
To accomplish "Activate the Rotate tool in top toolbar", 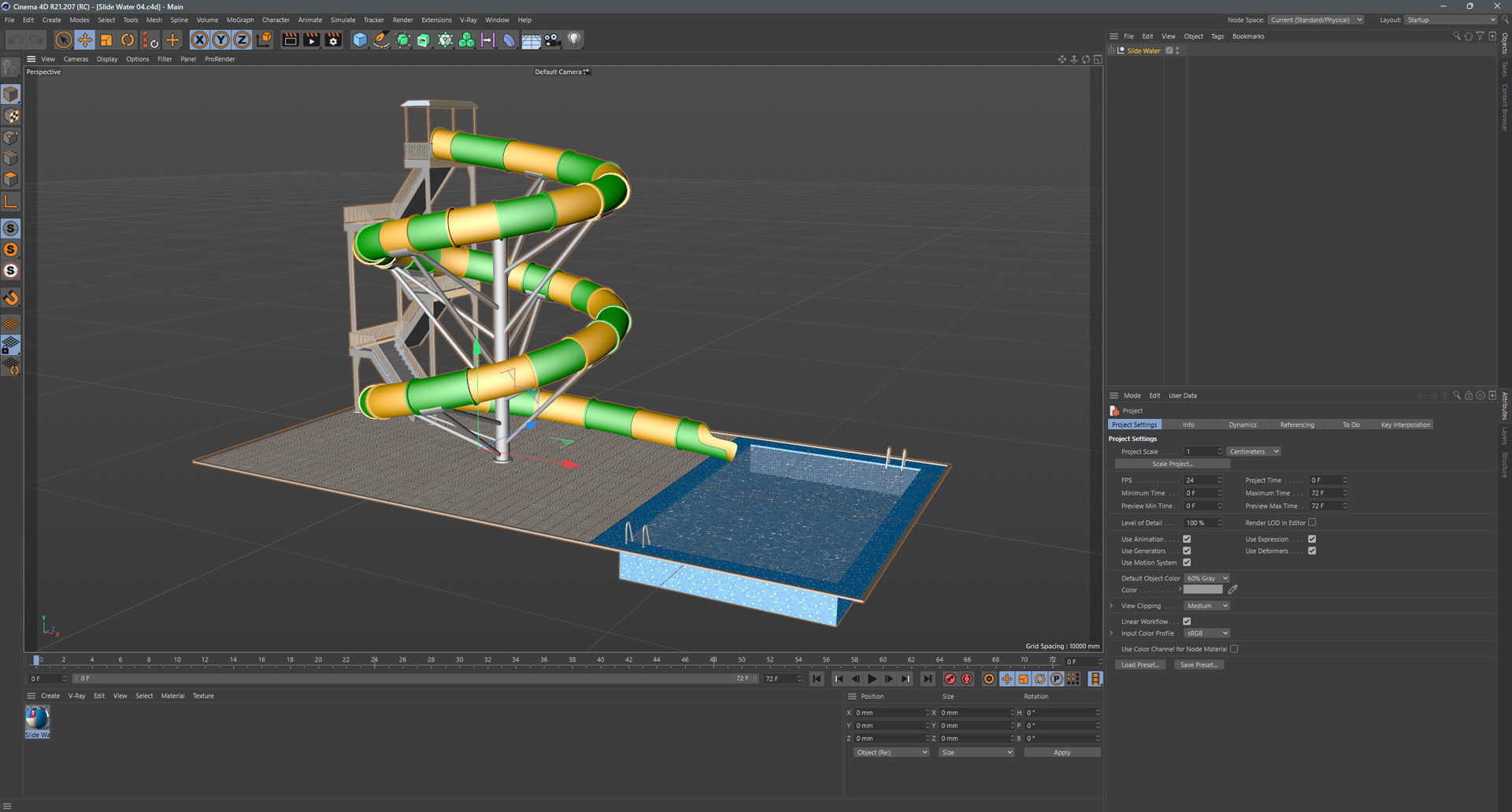I will click(128, 40).
